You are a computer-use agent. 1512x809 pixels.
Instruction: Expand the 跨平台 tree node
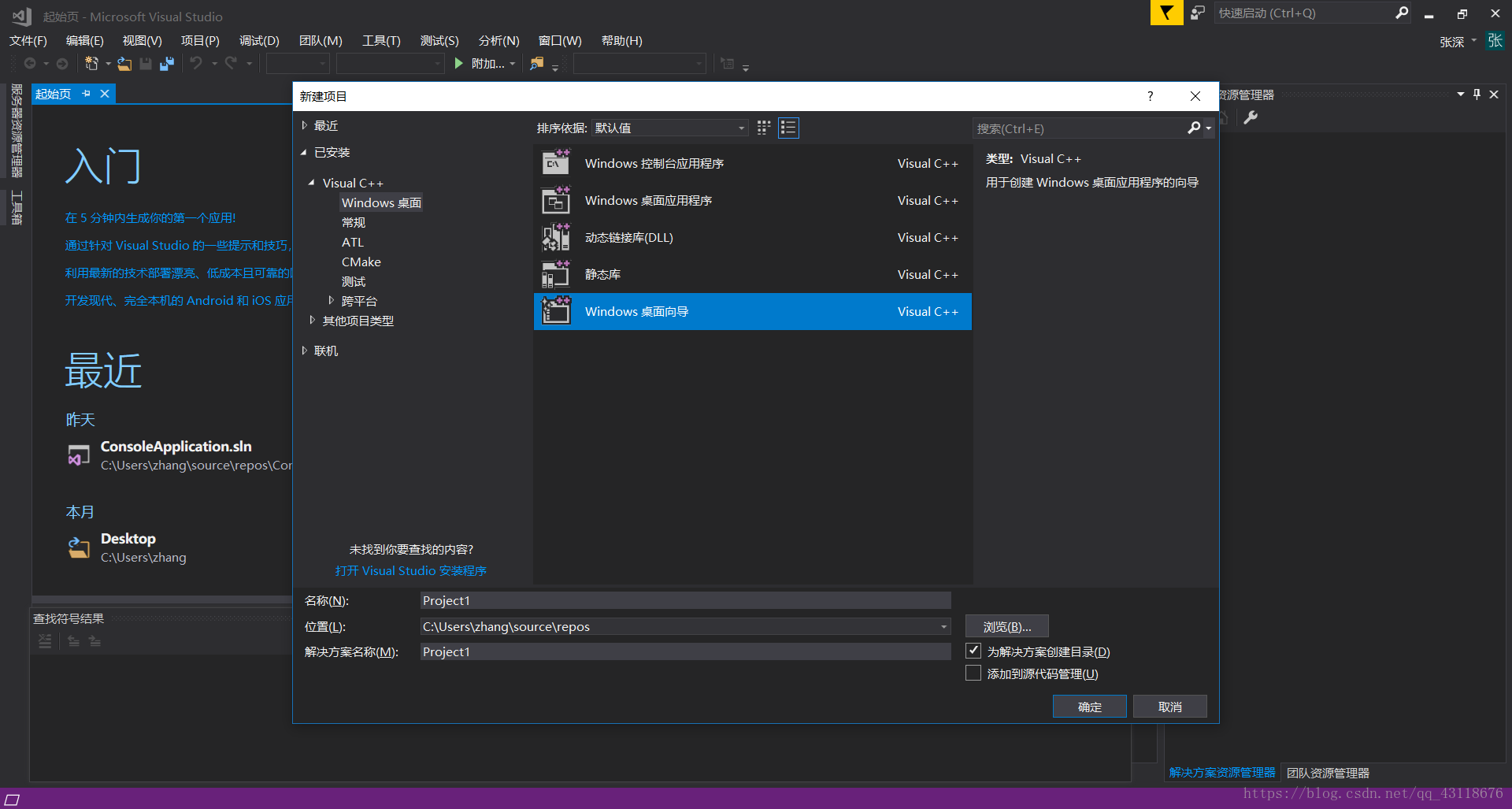click(331, 300)
